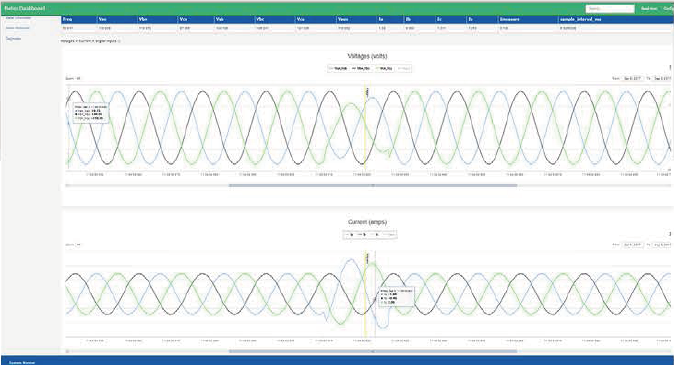Select zoom All on Voltages chart

[x=78, y=79]
